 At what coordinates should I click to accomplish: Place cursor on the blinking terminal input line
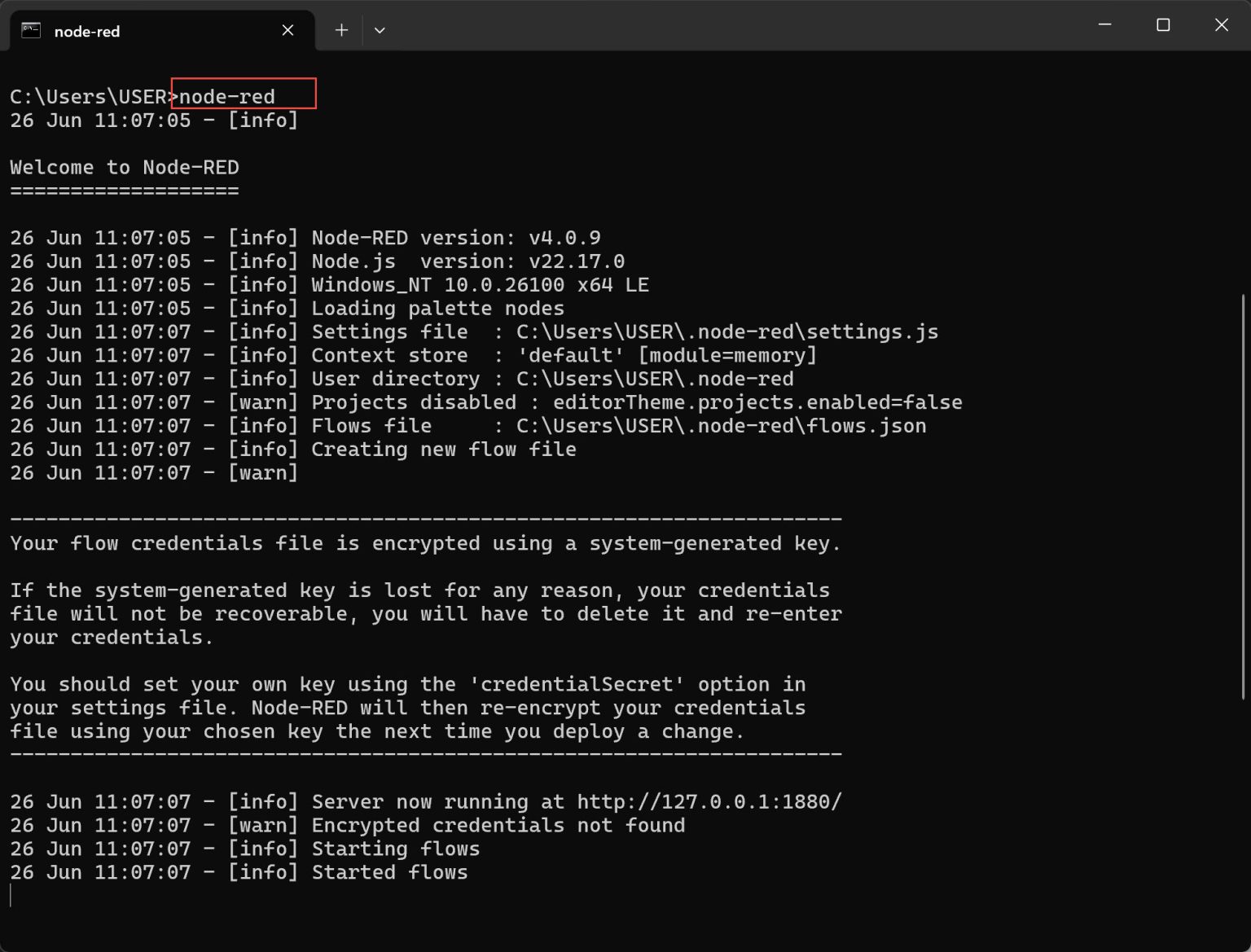(11, 895)
